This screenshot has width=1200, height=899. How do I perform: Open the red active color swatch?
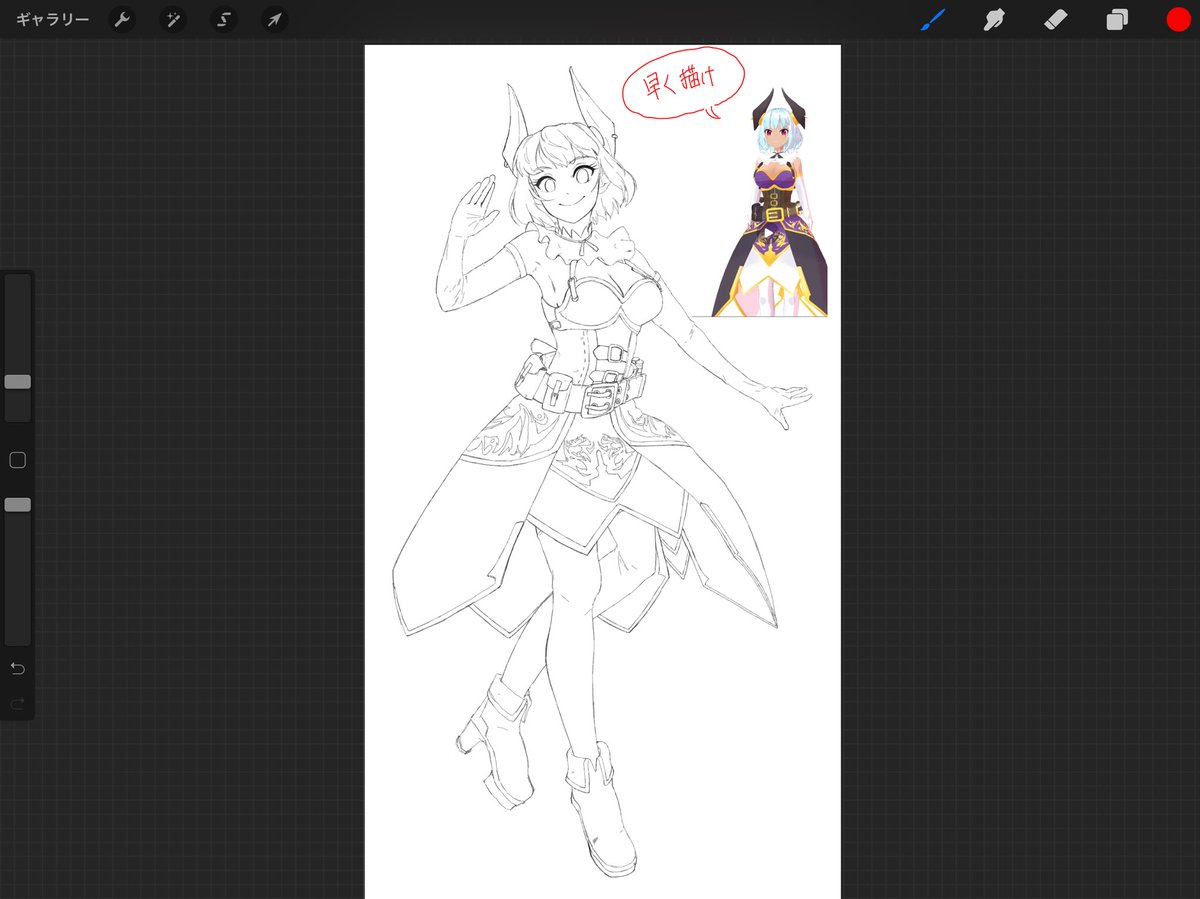pos(1178,19)
